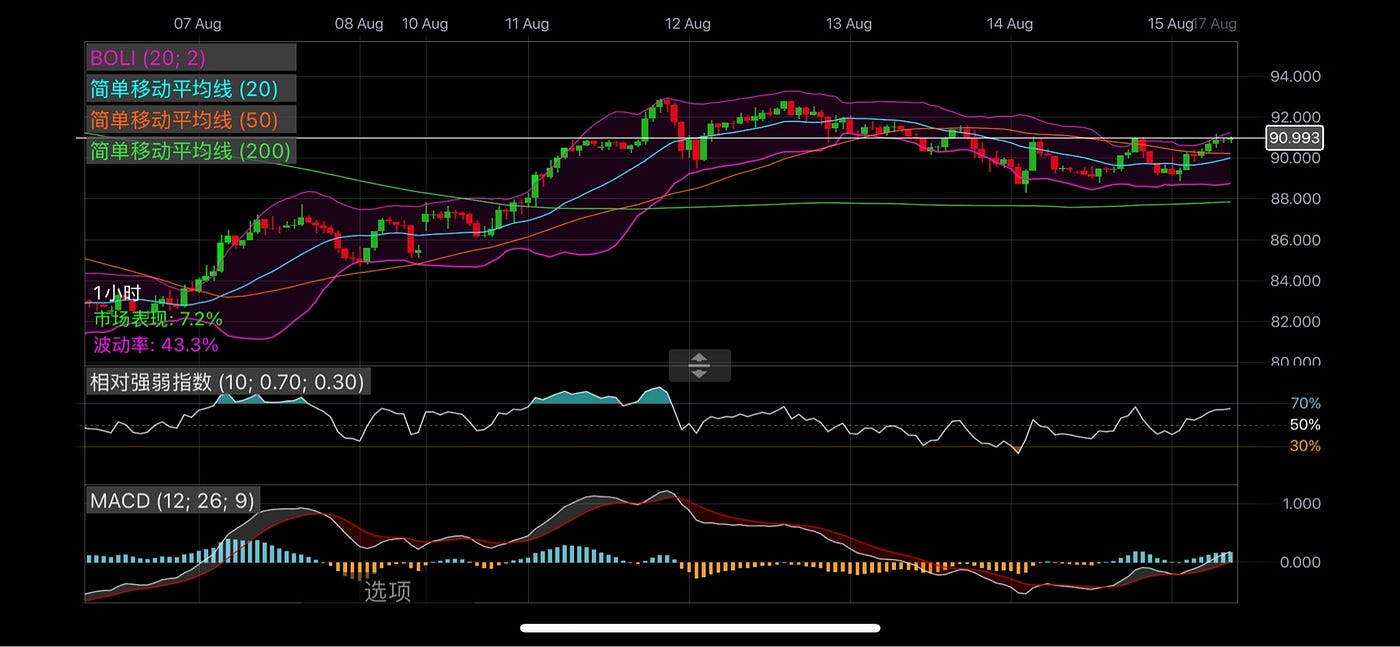This screenshot has width=1400, height=647.
Task: Tap the iOS home indicator bar
Action: 700,628
